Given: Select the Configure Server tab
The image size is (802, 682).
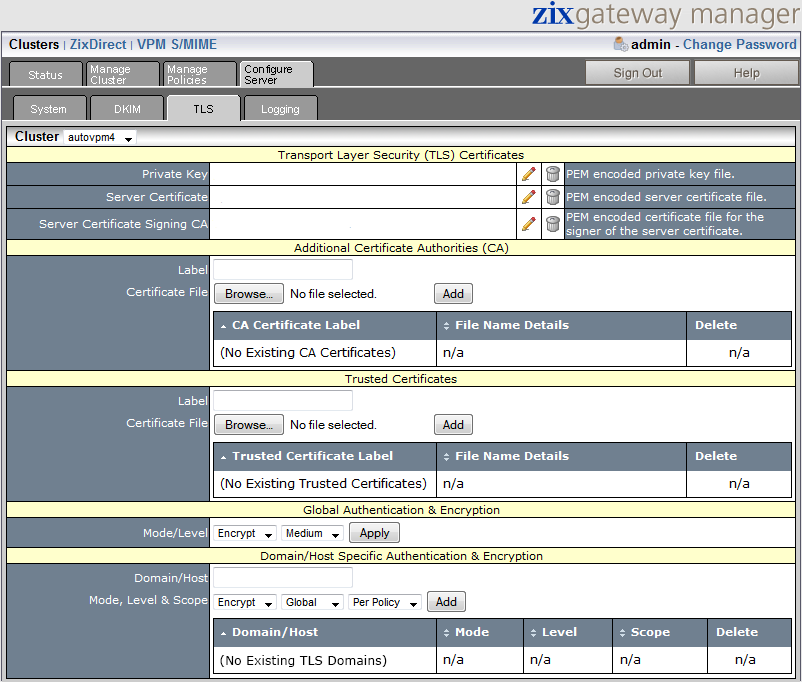Looking at the screenshot, I should point(276,74).
